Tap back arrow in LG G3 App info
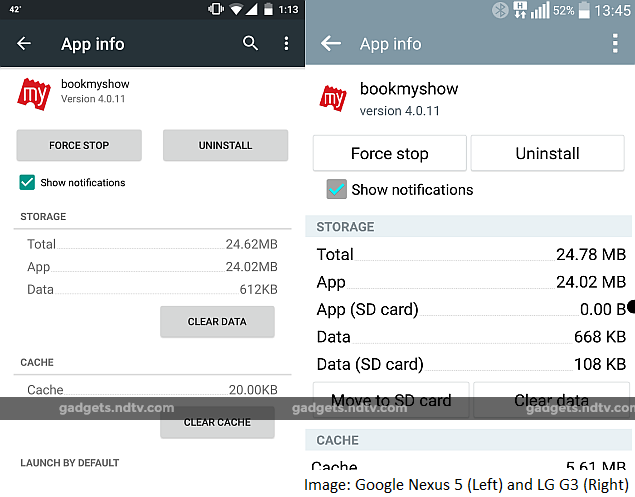Viewport: 635px width, 497px height. point(330,43)
